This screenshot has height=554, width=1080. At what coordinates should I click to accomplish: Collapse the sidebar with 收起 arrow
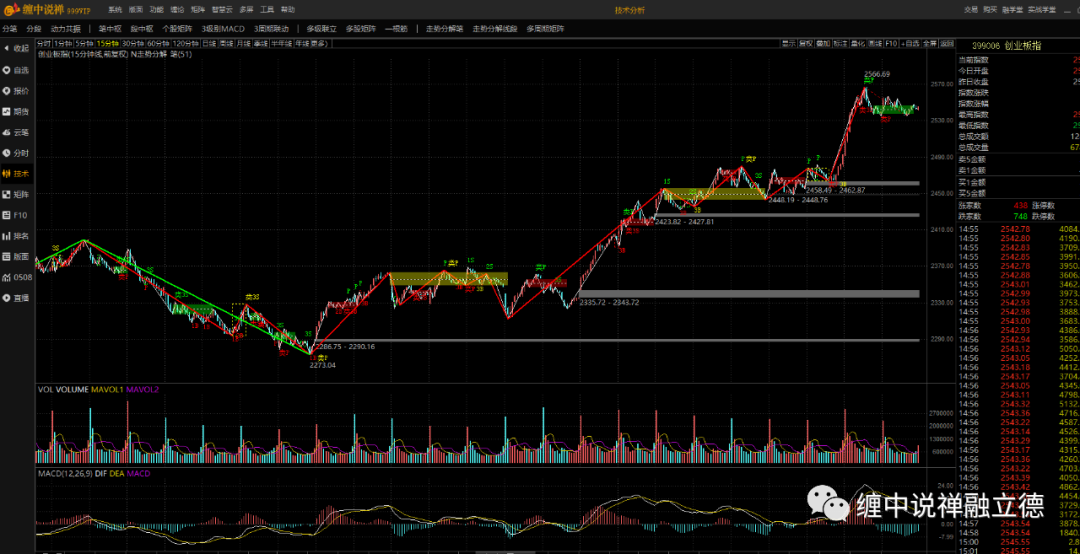17,49
